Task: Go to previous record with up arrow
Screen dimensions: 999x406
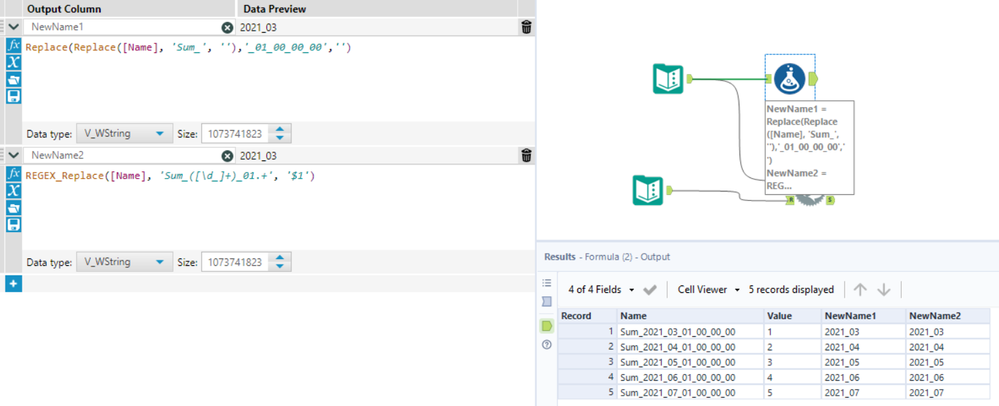Action: [860, 290]
